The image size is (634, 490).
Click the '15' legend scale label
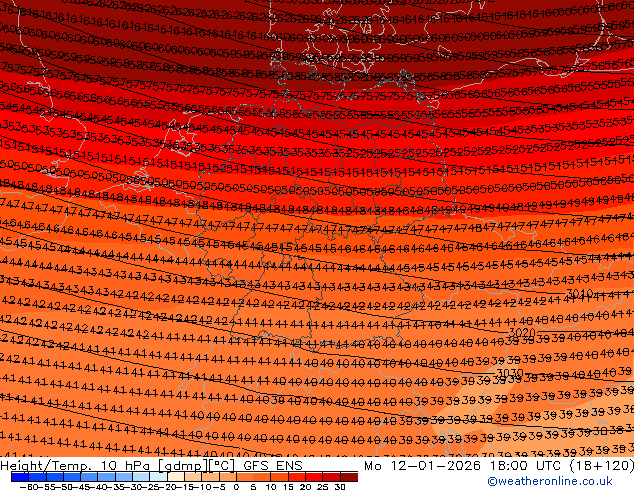coord(288,487)
